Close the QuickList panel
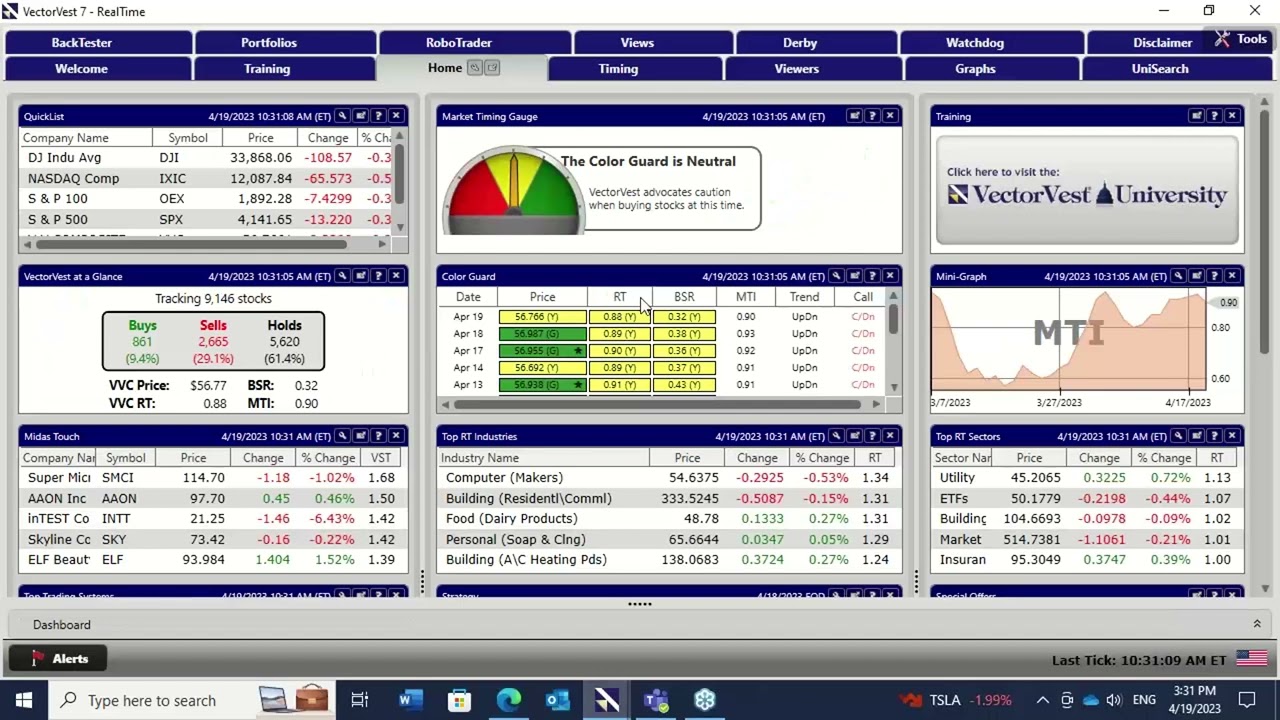Screen dimensions: 1280x720 (x=396, y=116)
